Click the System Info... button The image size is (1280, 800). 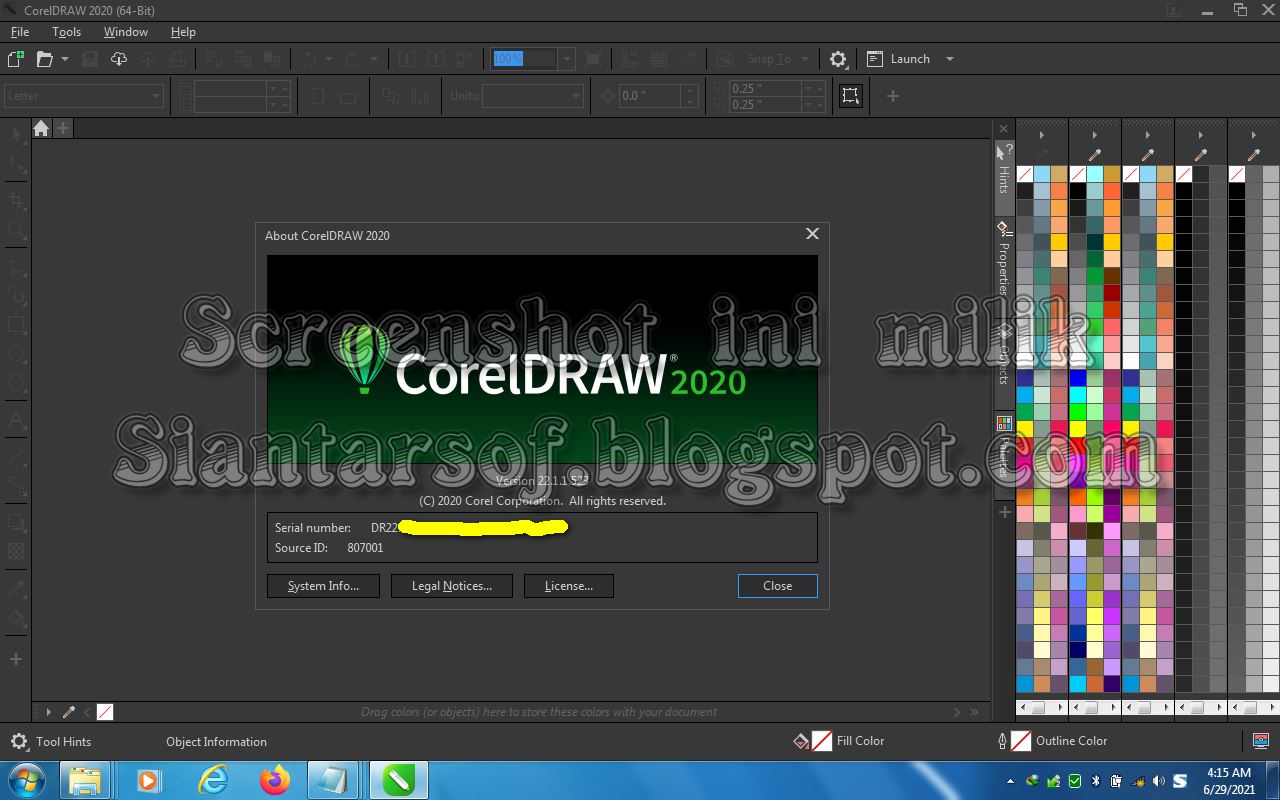tap(323, 586)
